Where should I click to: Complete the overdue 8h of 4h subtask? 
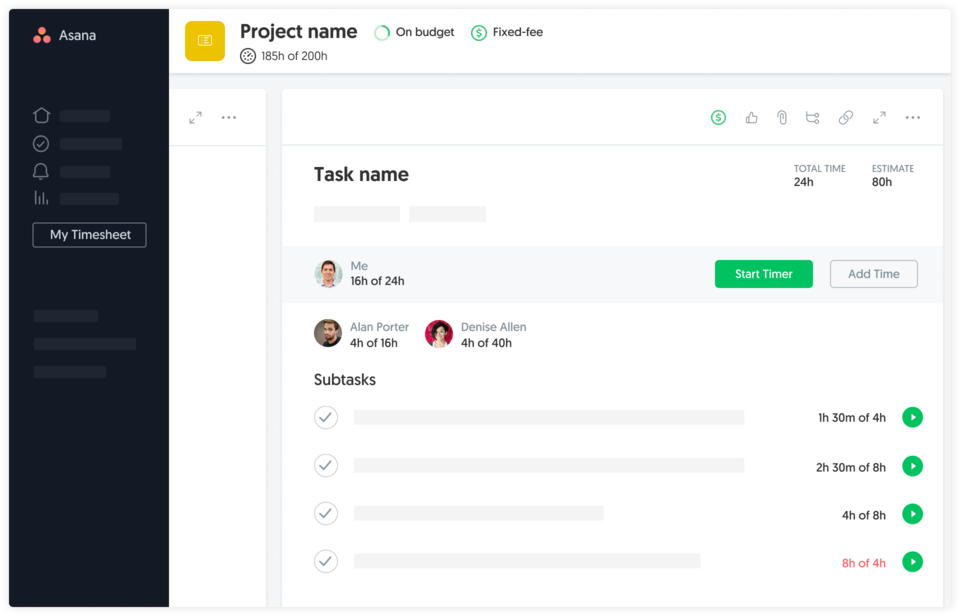[x=325, y=561]
